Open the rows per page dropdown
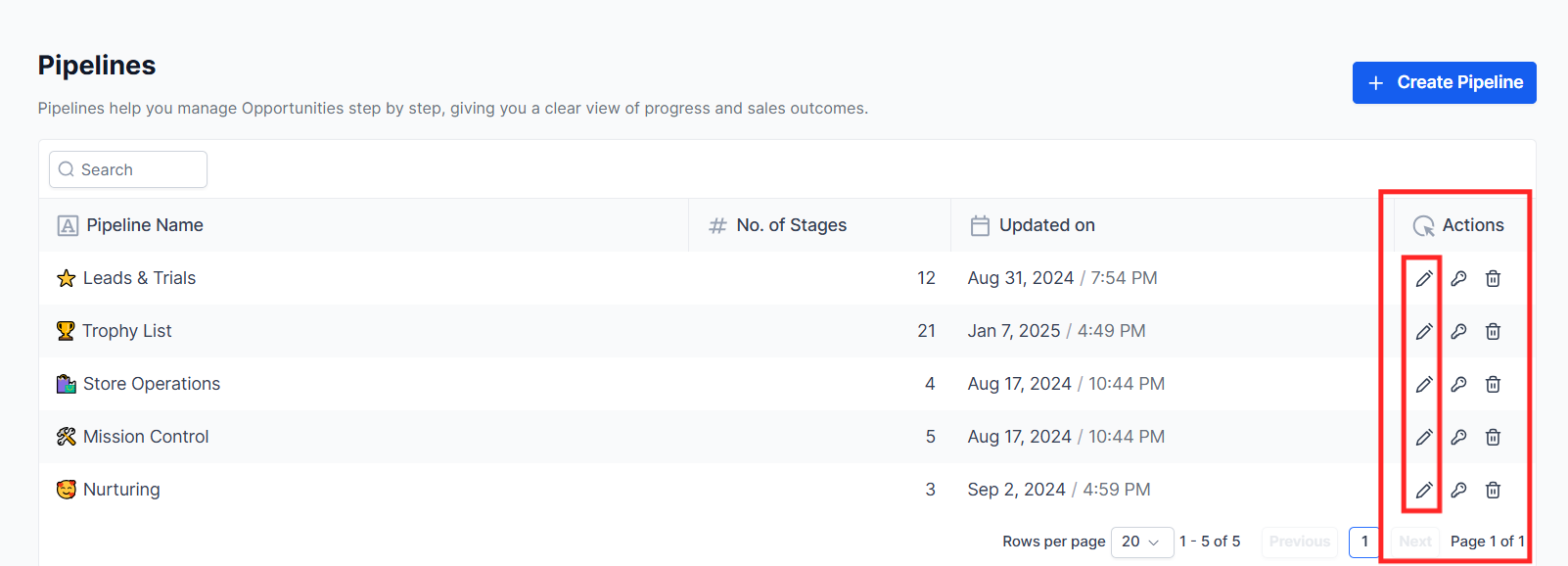The image size is (1568, 566). pyautogui.click(x=1141, y=542)
